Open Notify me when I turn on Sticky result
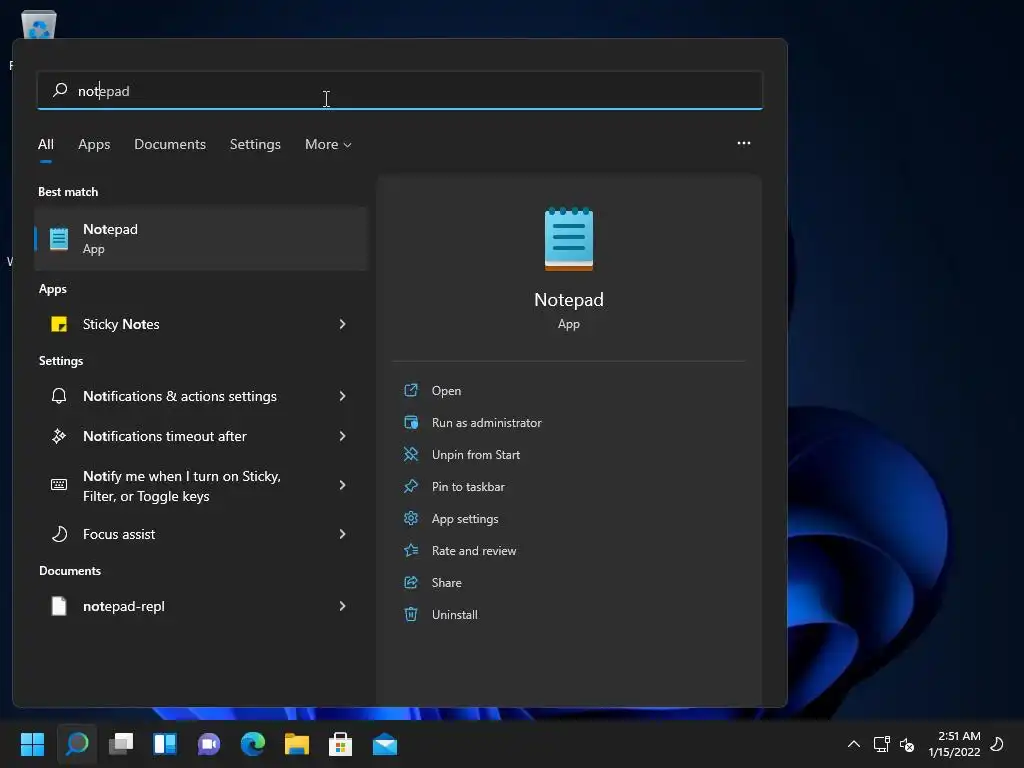Image resolution: width=1024 pixels, height=768 pixels. 201,485
